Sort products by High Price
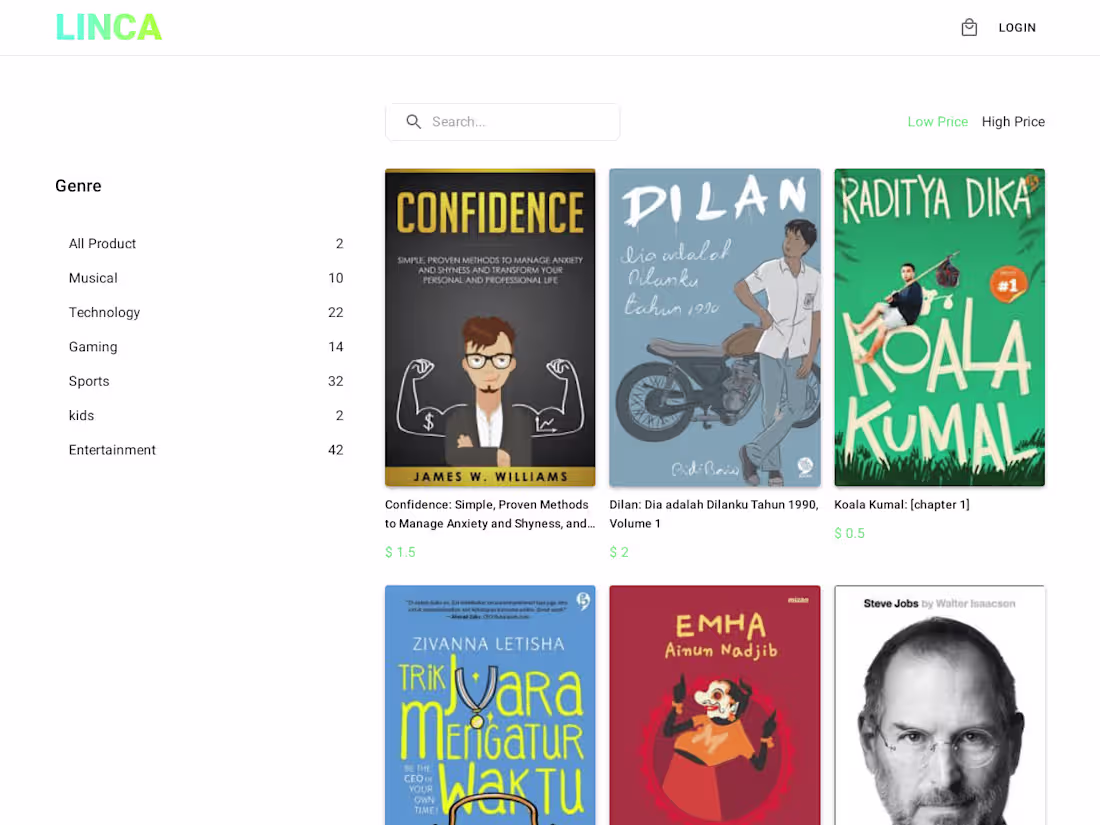The height and width of the screenshot is (825, 1100). [1013, 121]
